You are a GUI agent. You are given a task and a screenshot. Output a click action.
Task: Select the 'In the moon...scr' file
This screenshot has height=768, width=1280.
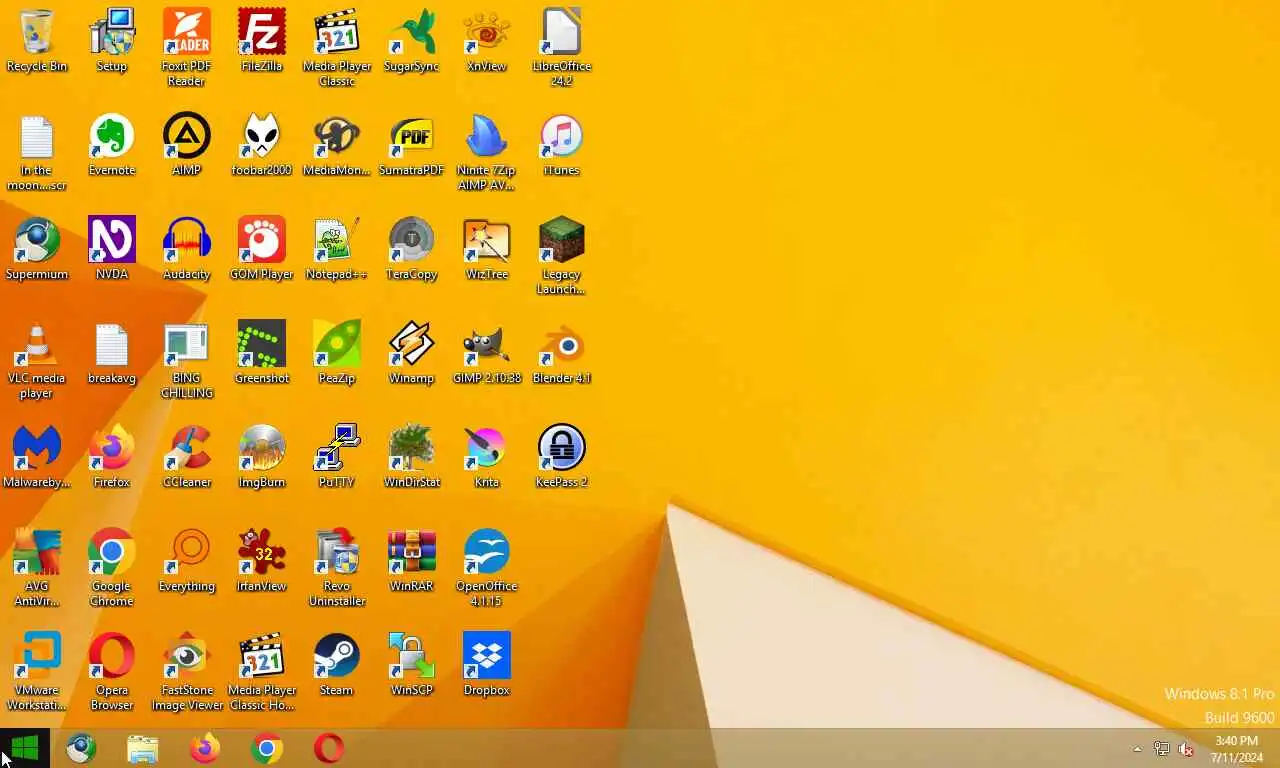[x=37, y=136]
